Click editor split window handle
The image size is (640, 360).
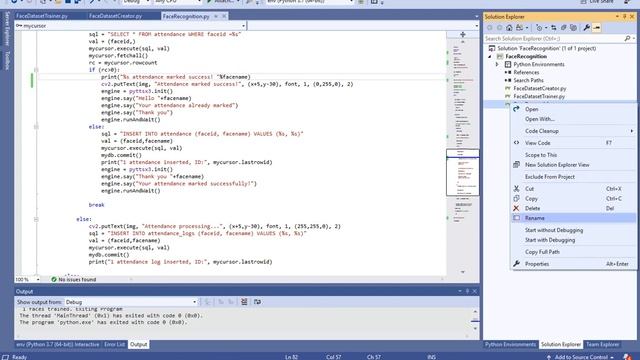click(x=462, y=35)
